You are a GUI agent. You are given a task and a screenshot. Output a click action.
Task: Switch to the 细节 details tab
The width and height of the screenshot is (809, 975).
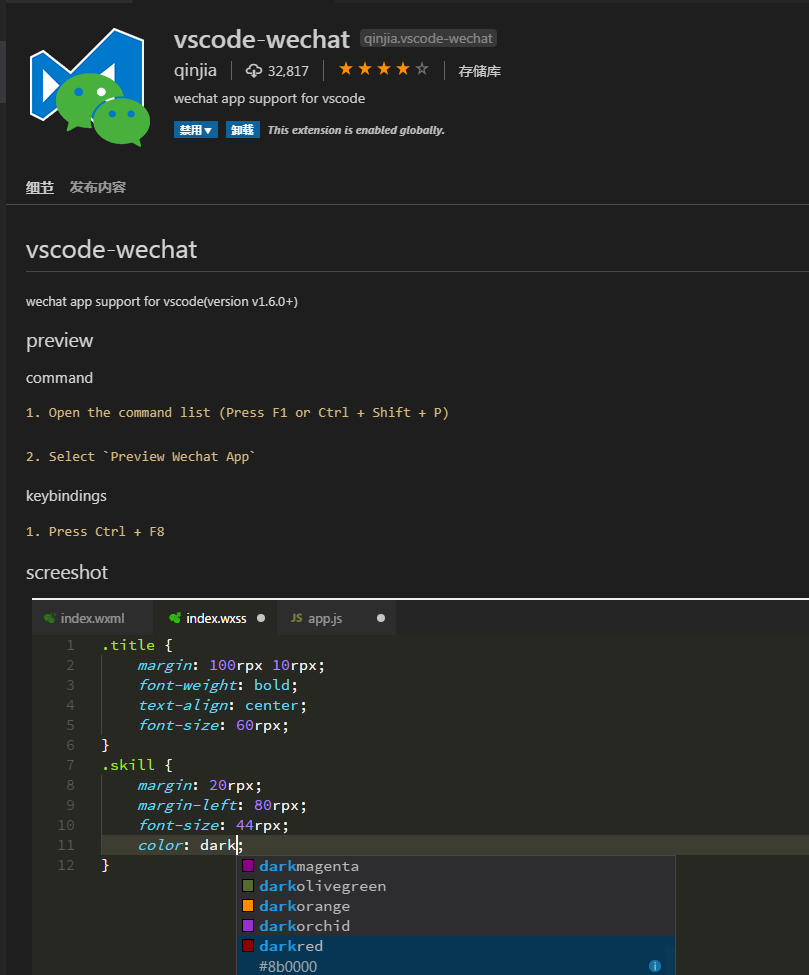40,187
